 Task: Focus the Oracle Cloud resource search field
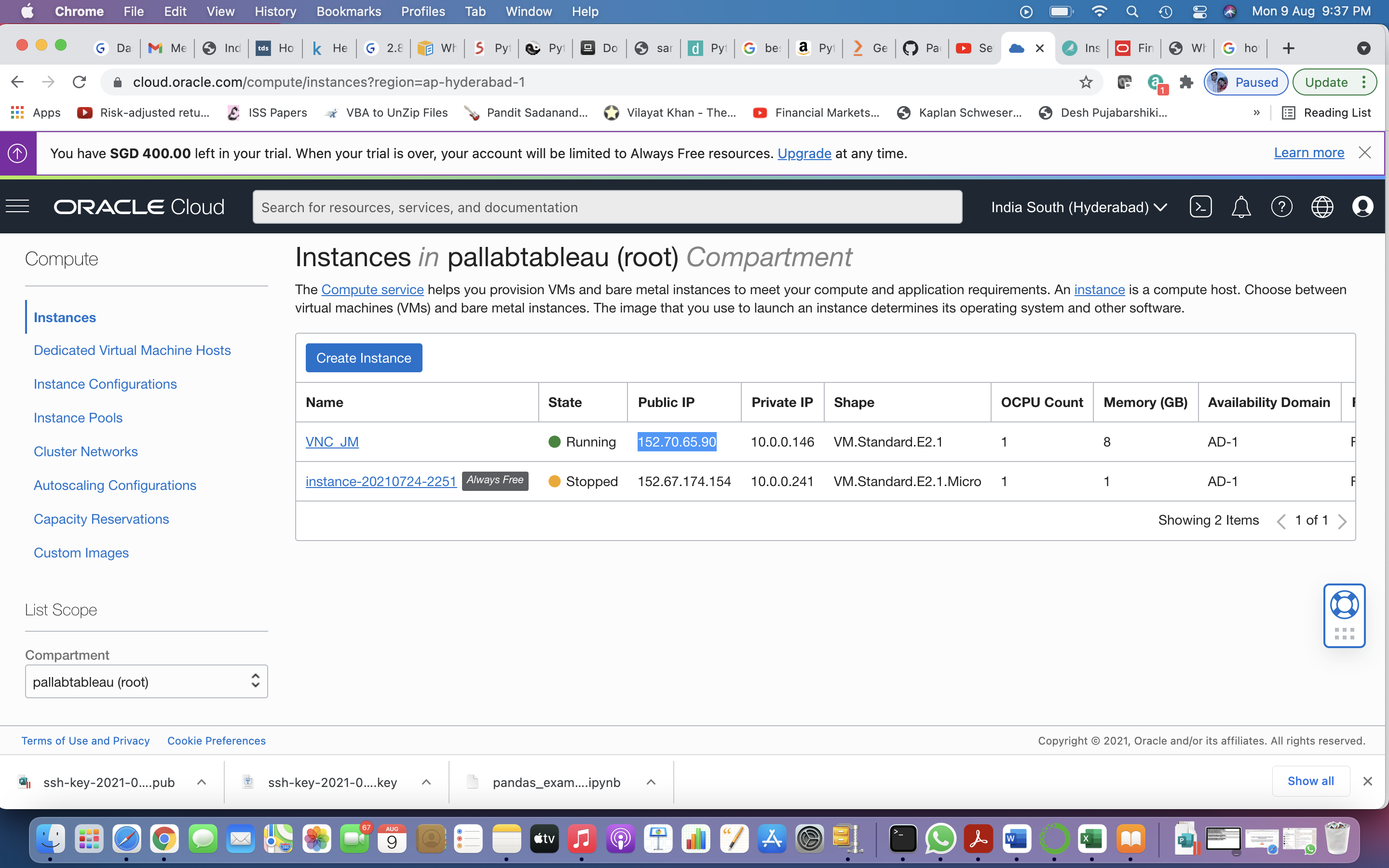click(x=607, y=207)
